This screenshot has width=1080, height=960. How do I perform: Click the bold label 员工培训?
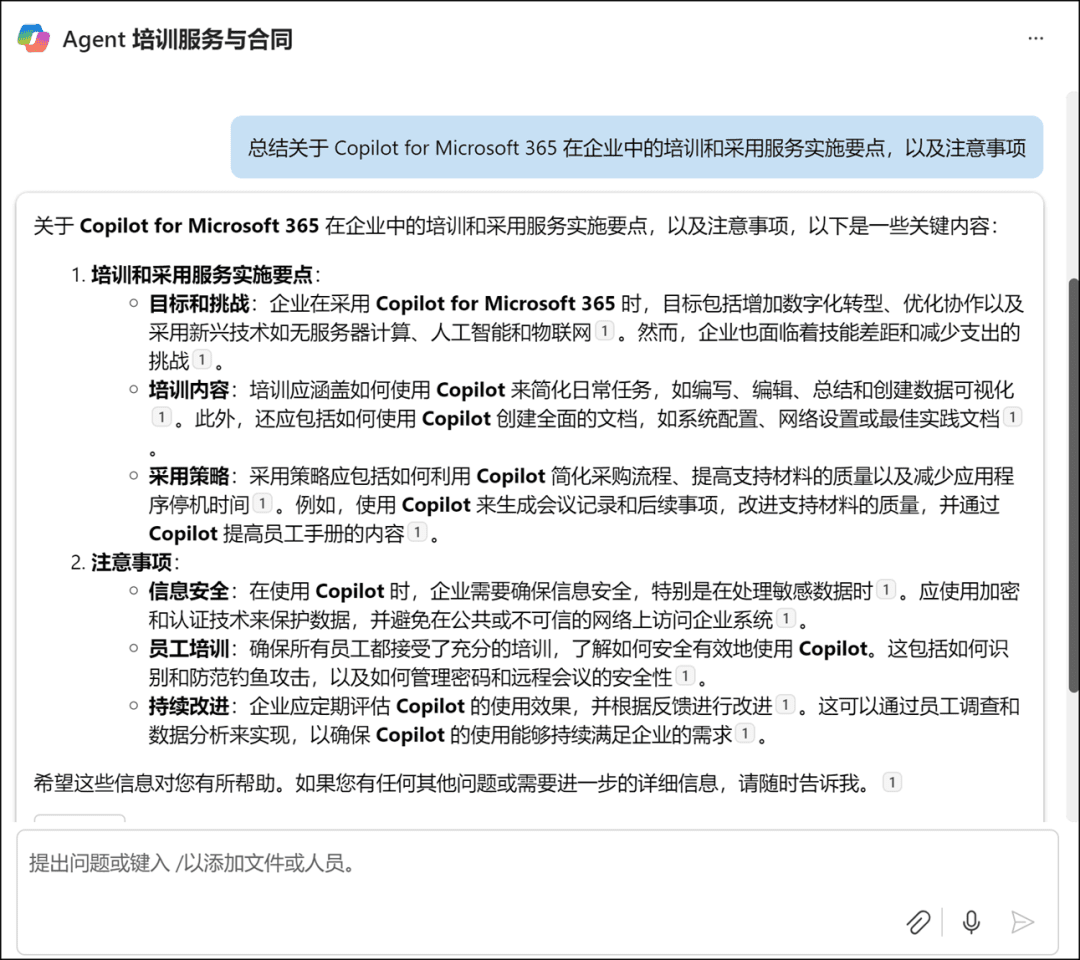click(x=189, y=649)
